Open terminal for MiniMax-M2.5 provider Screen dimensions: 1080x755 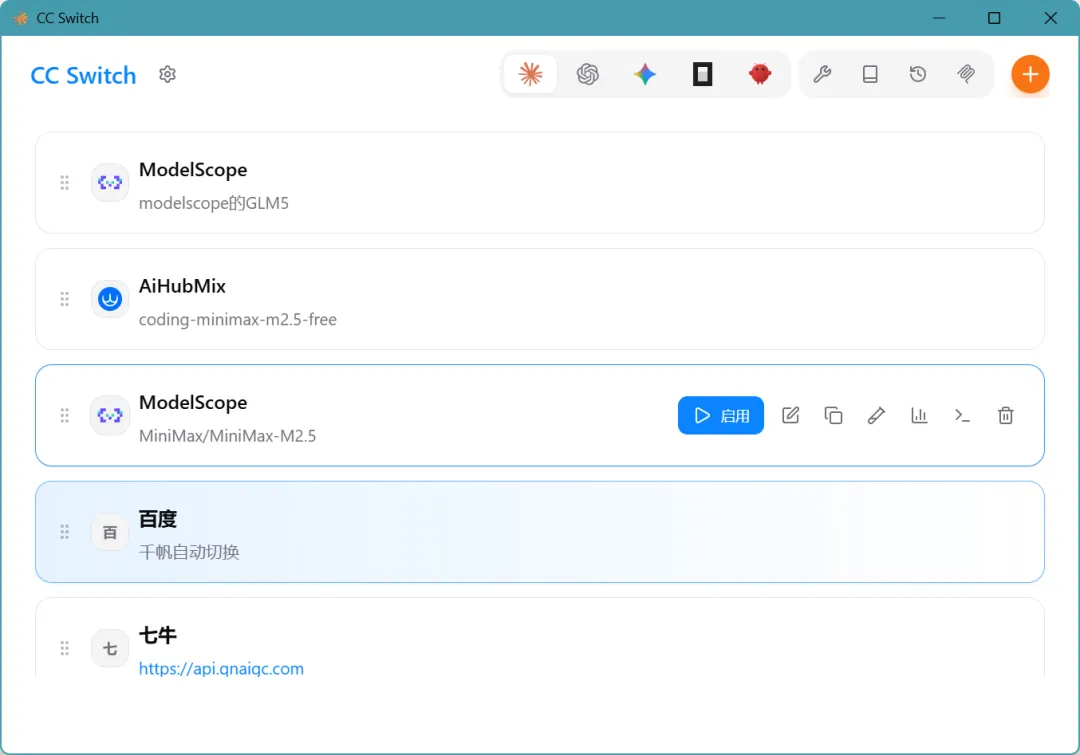coord(962,415)
